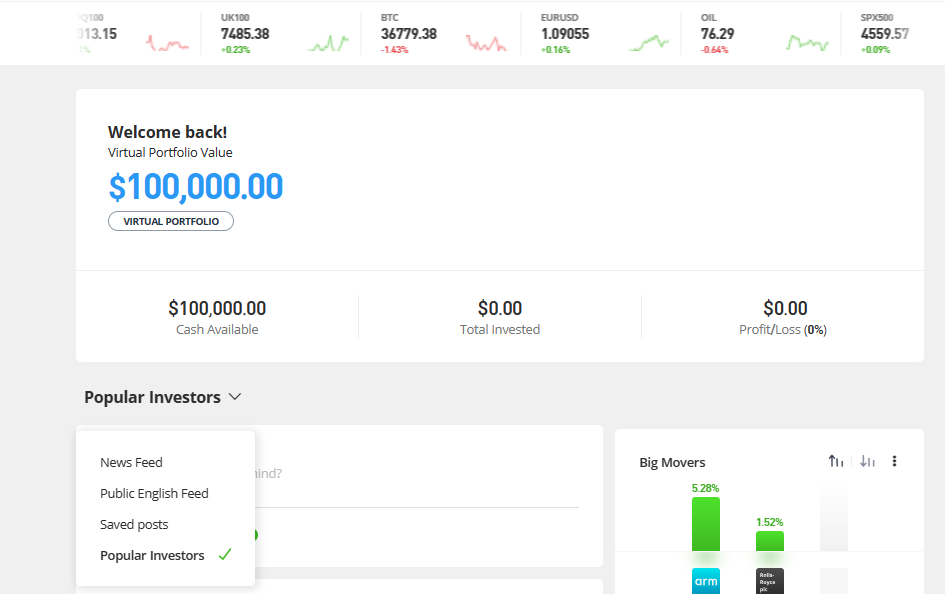Click the Welcome back! heading

[168, 133]
